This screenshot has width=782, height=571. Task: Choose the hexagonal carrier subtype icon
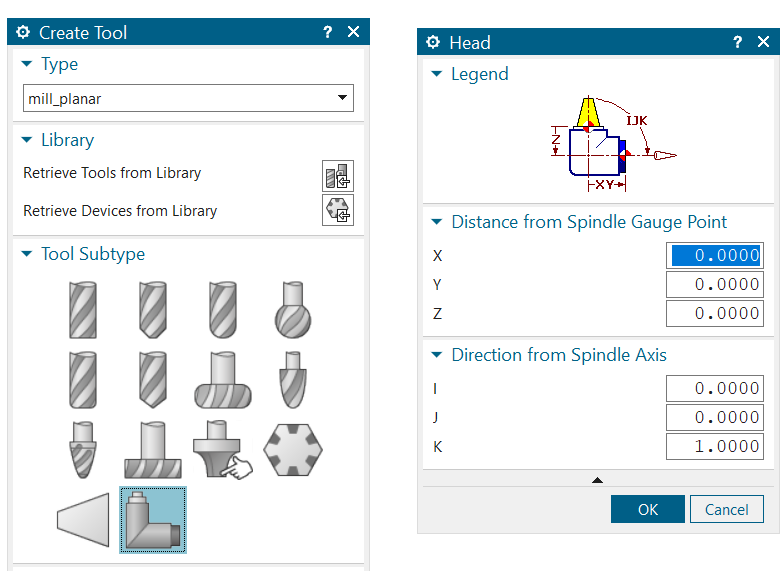292,450
